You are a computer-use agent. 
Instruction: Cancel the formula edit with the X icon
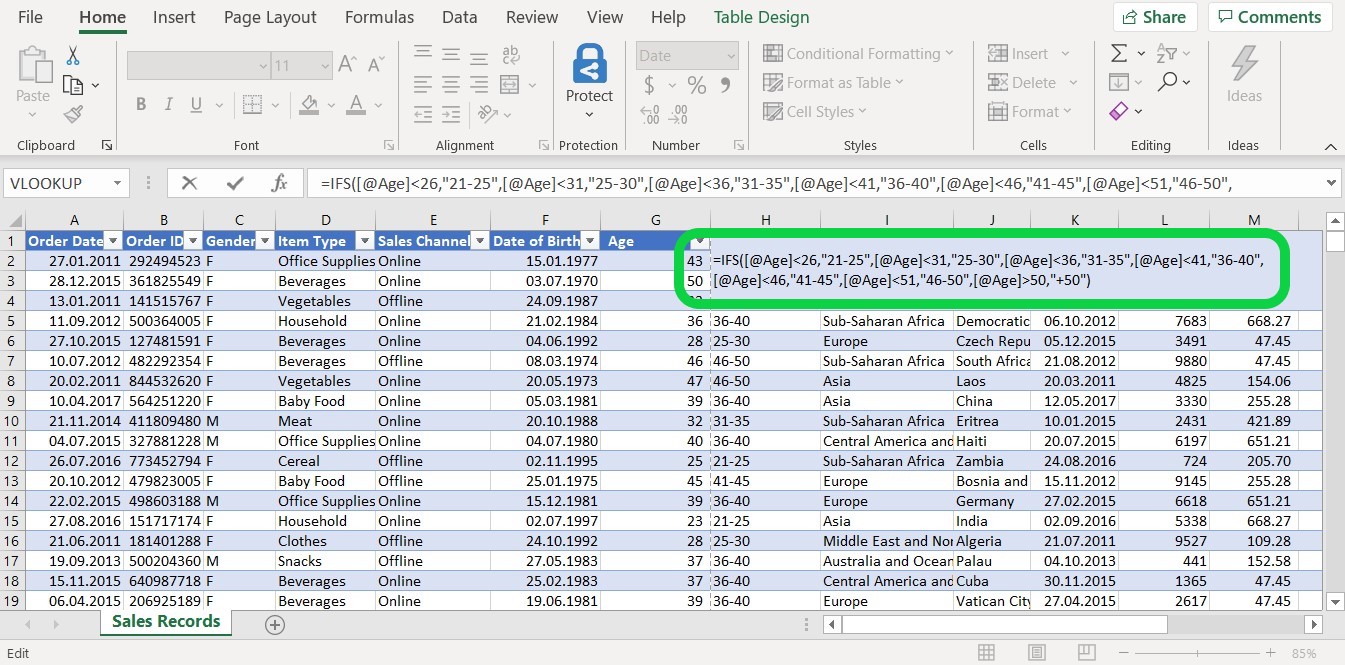pyautogui.click(x=189, y=183)
